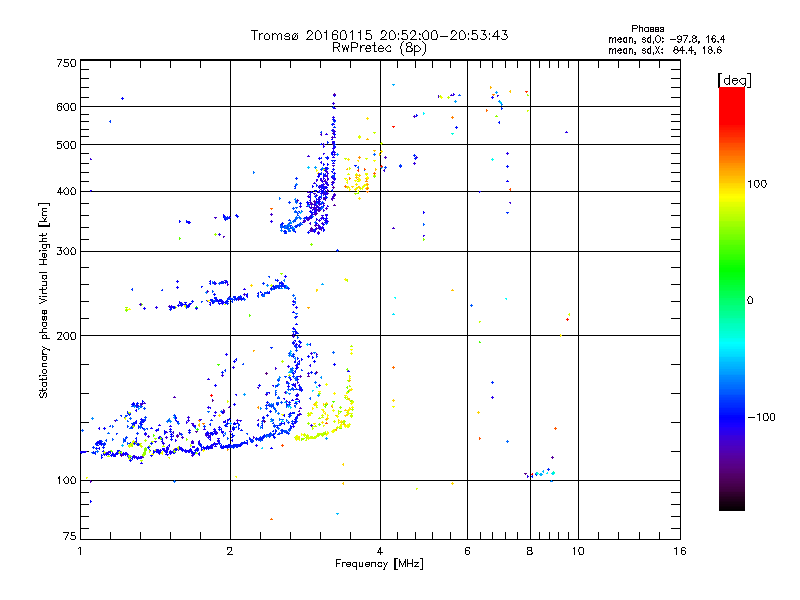Click the x-axis tick label '2'
The width and height of the screenshot is (800, 600).
[x=230, y=551]
